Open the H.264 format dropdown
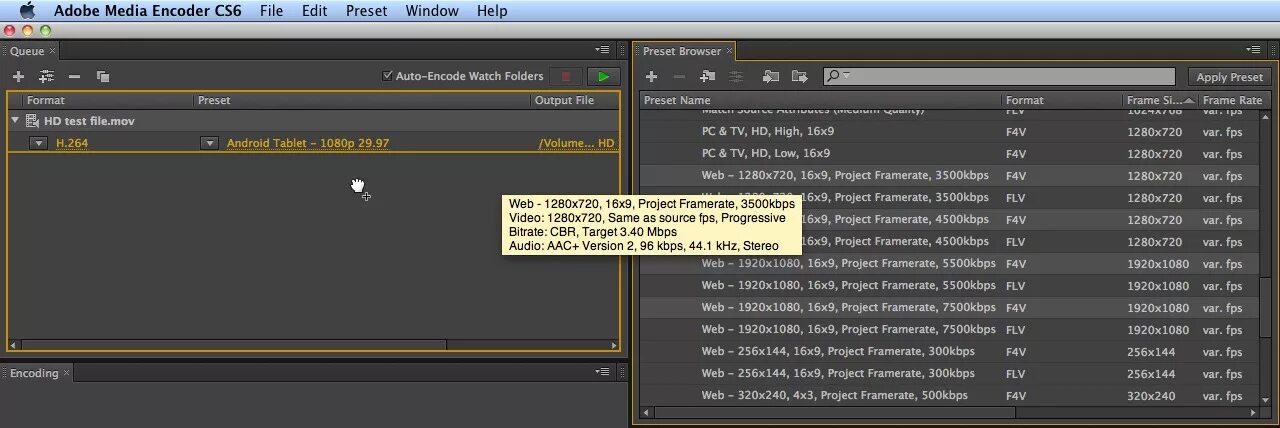 click(38, 143)
